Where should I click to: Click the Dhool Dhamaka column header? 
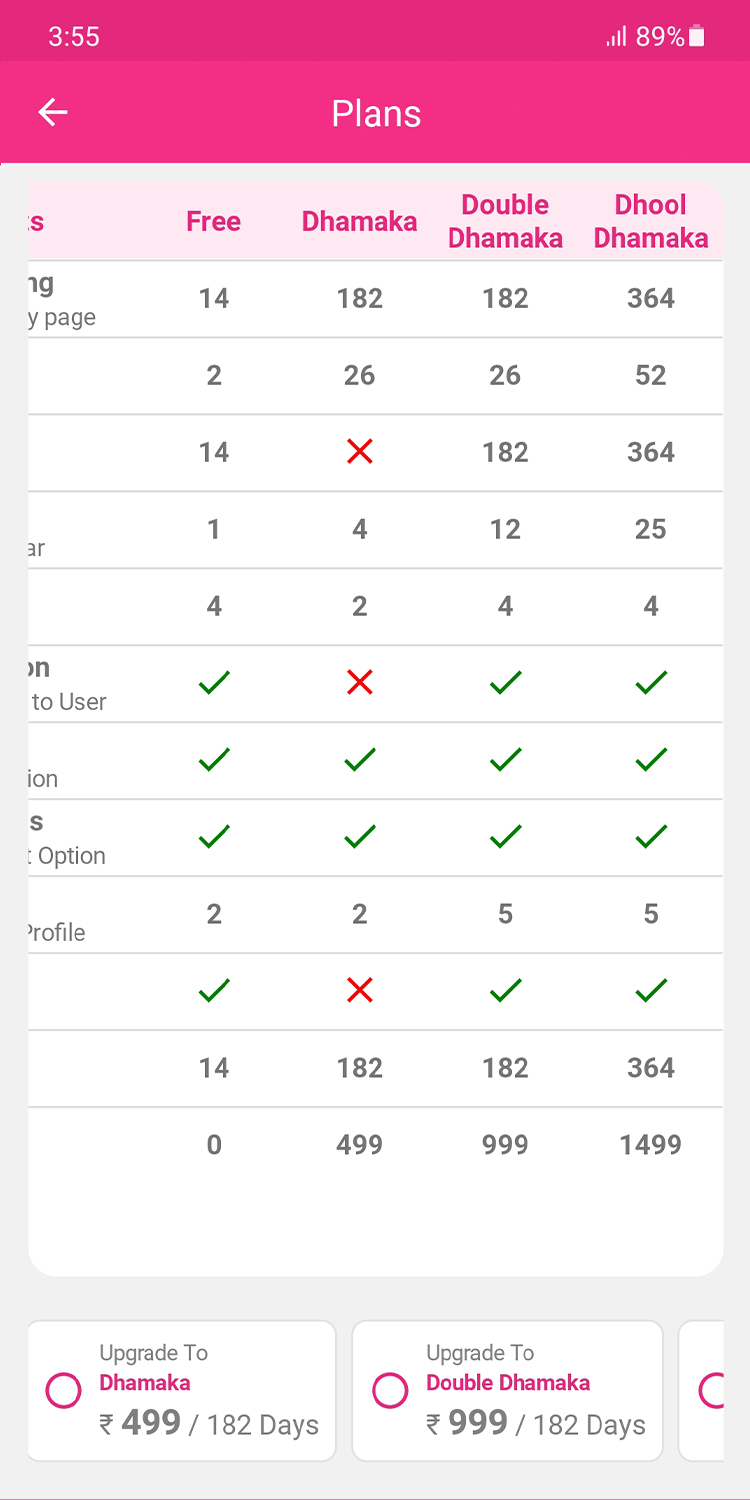coord(650,221)
